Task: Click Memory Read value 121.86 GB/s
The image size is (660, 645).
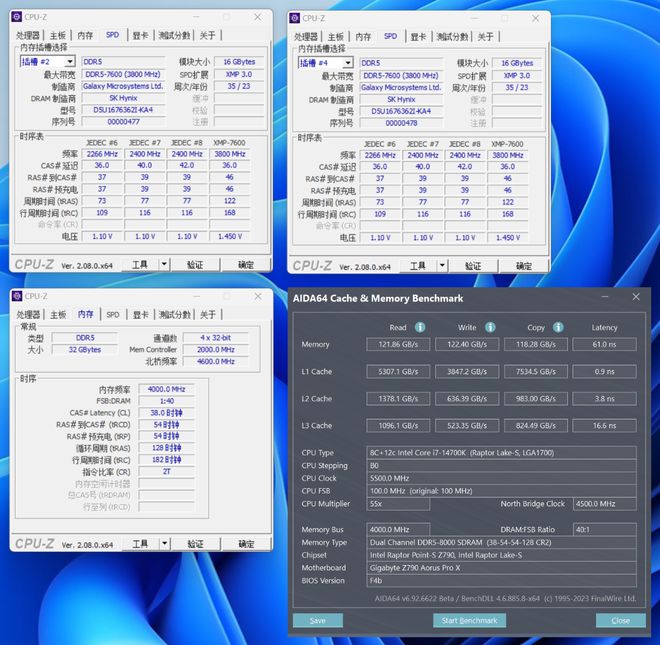Action: 398,344
